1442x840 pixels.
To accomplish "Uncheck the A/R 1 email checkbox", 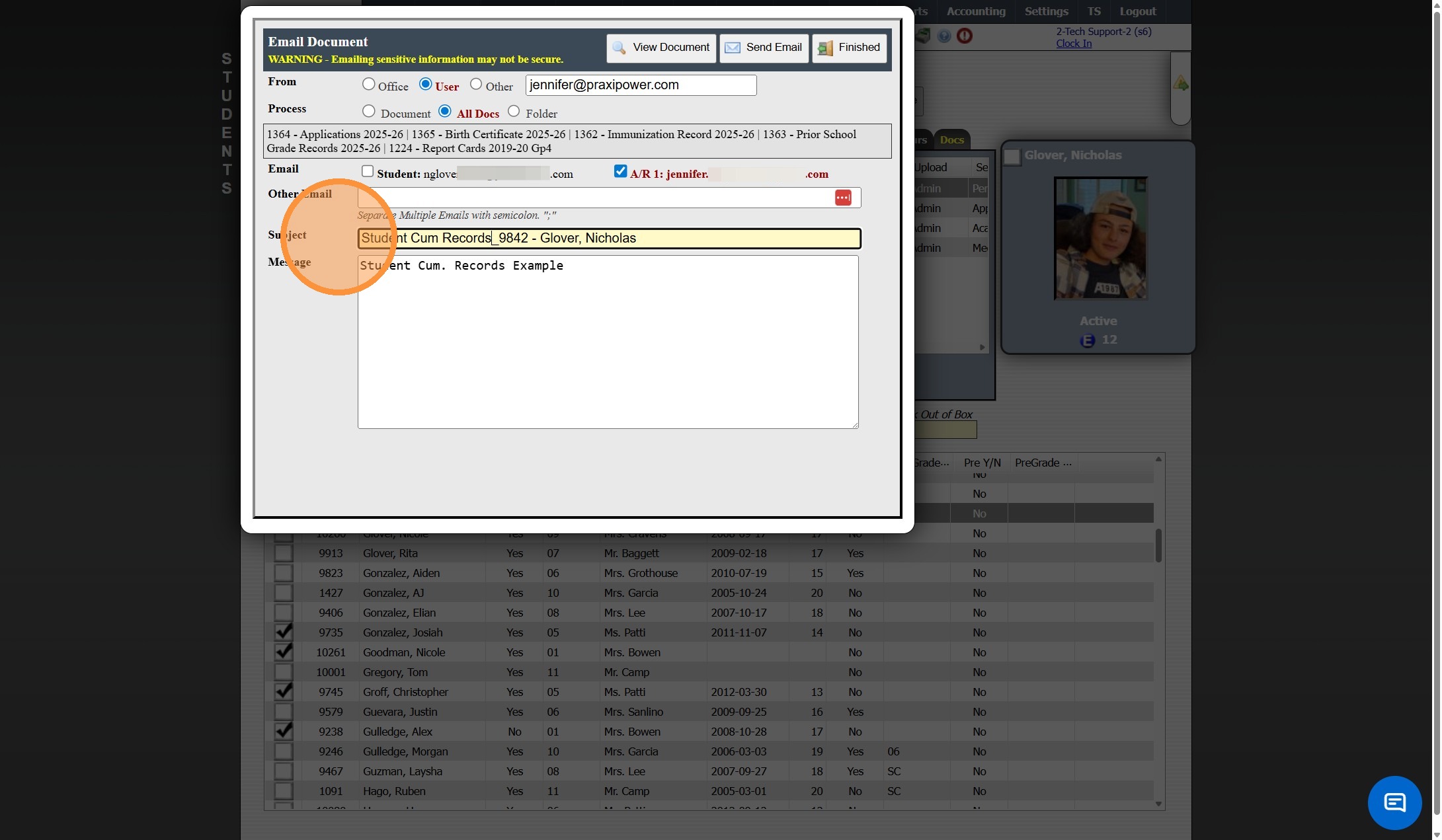I will pyautogui.click(x=620, y=172).
